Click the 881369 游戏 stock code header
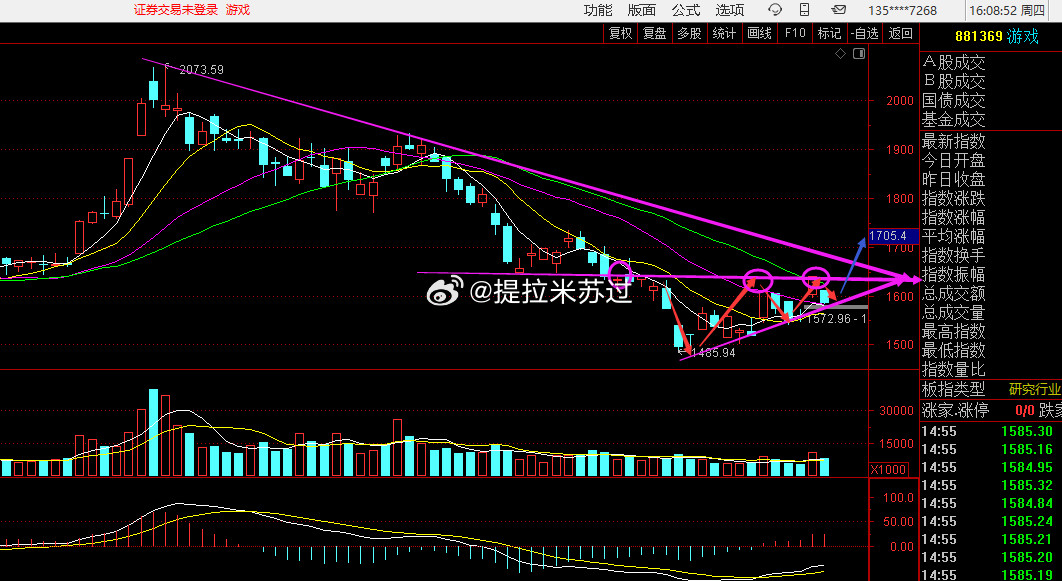 996,37
